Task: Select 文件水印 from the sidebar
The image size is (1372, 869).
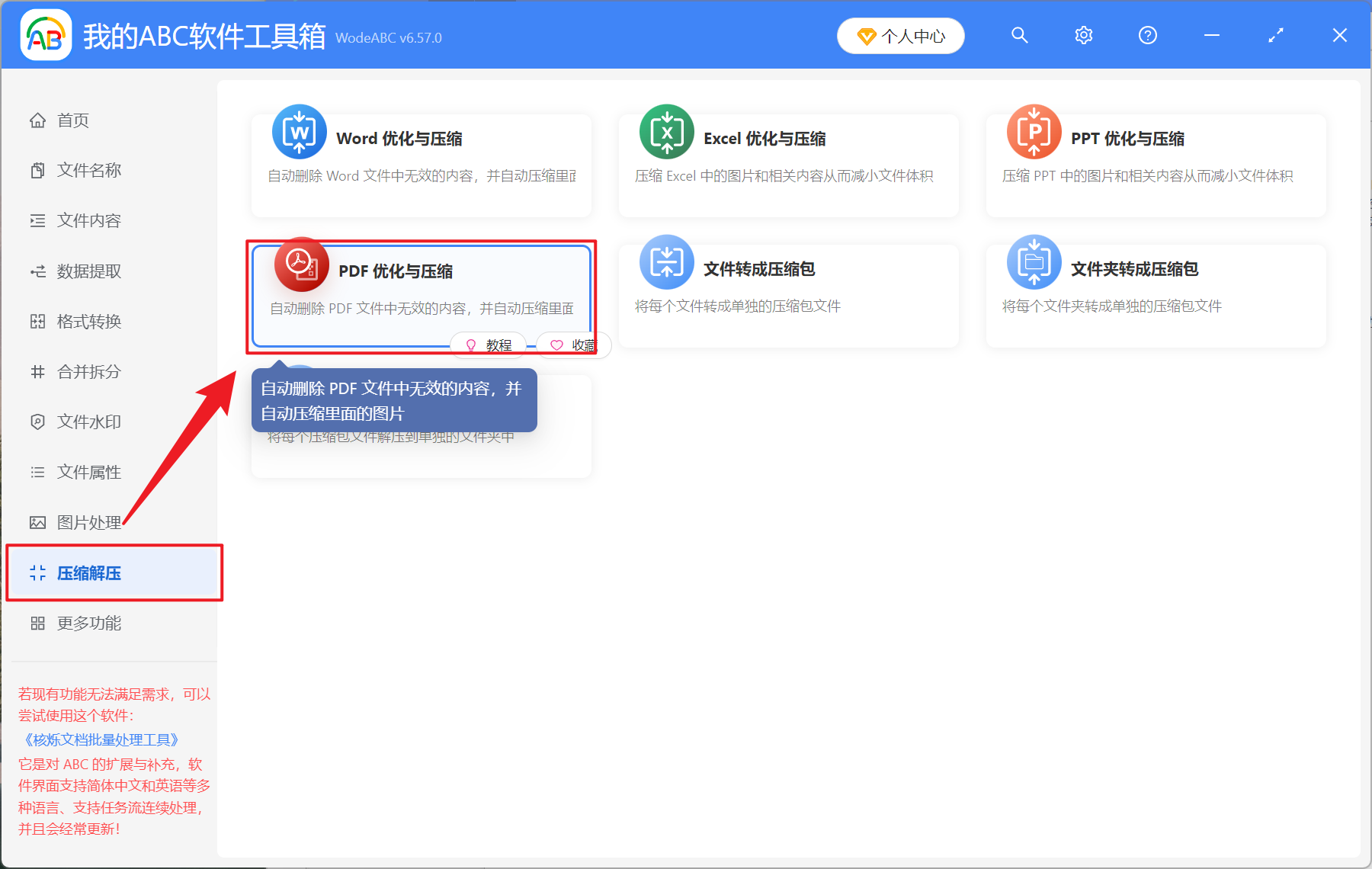Action: pos(88,422)
